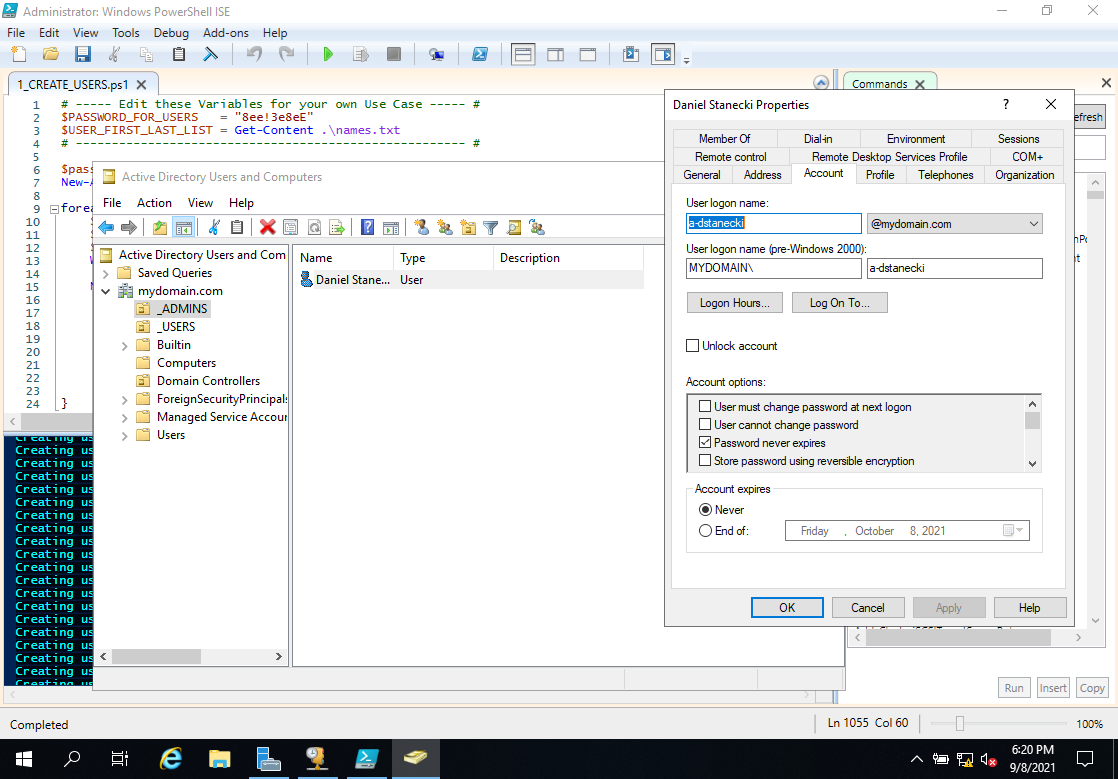1118x779 pixels.
Task: Select the Never account expires option
Action: pos(705,510)
